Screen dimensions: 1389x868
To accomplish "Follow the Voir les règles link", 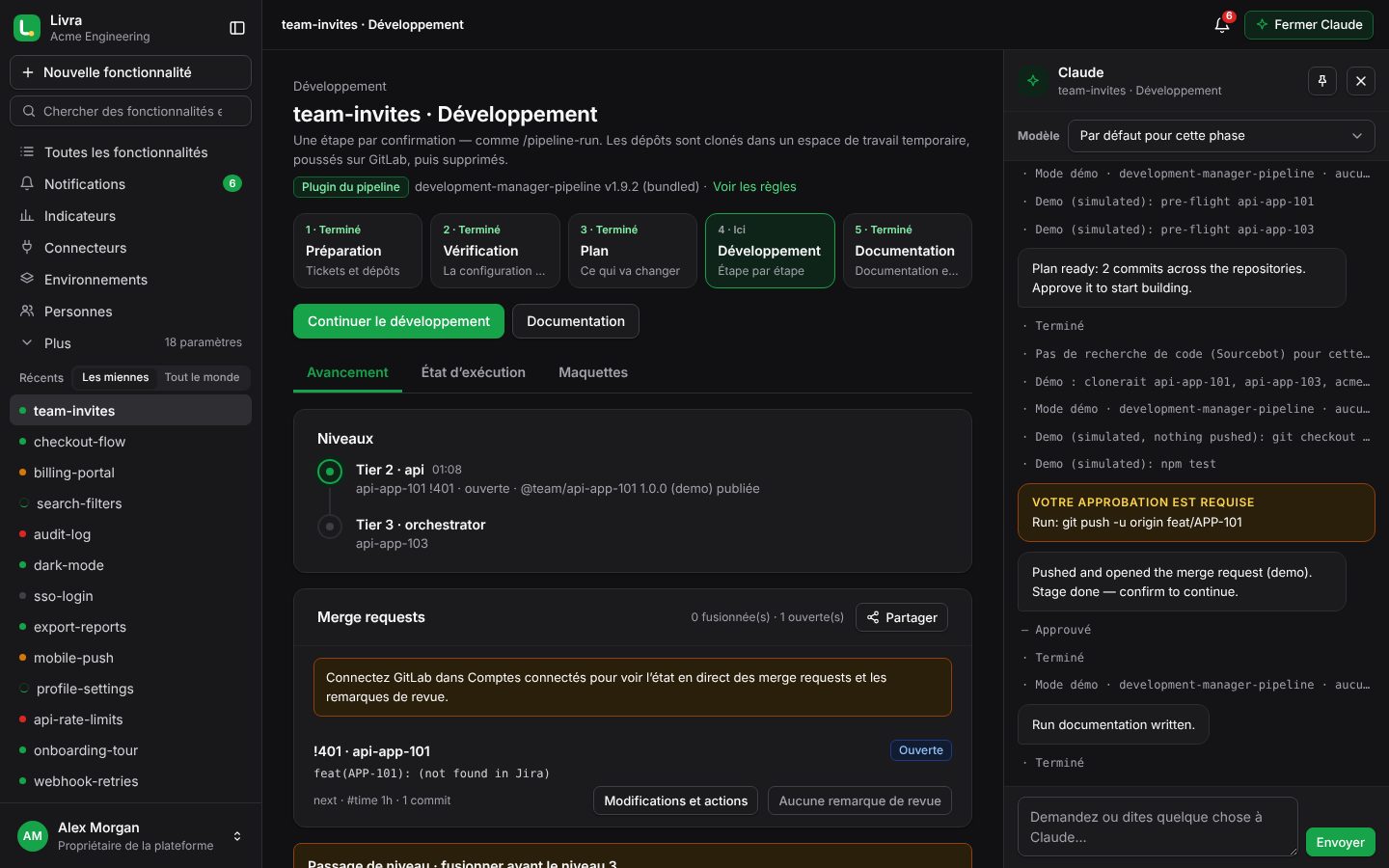I will (x=754, y=187).
